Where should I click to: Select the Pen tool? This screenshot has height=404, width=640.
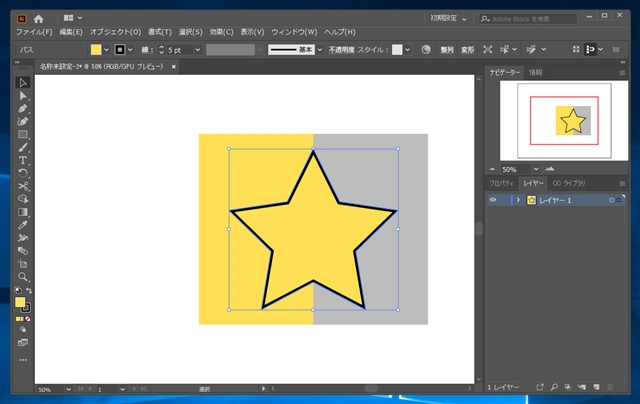coord(23,109)
